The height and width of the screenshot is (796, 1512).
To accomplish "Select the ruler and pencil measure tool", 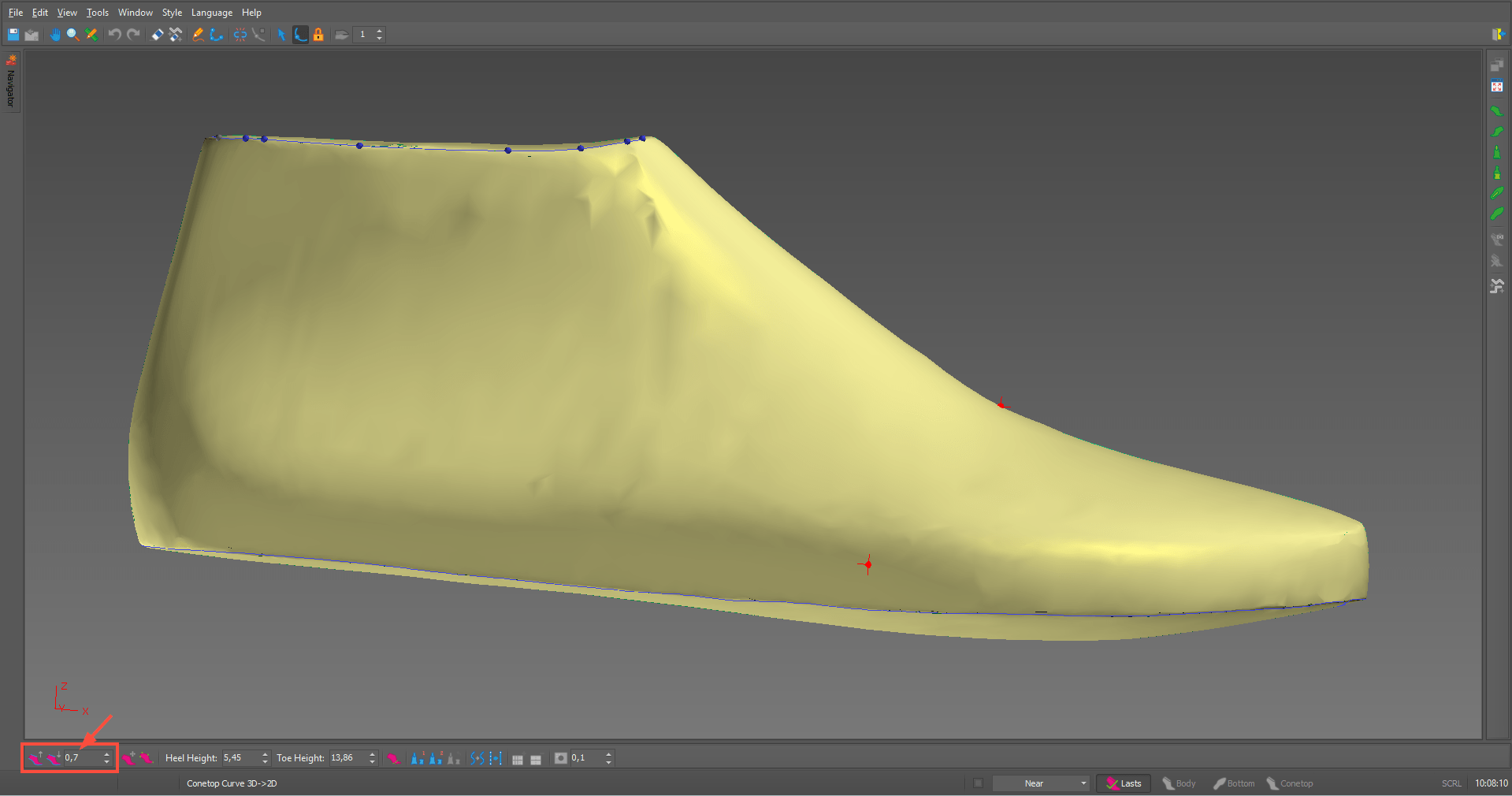I will pyautogui.click(x=91, y=35).
